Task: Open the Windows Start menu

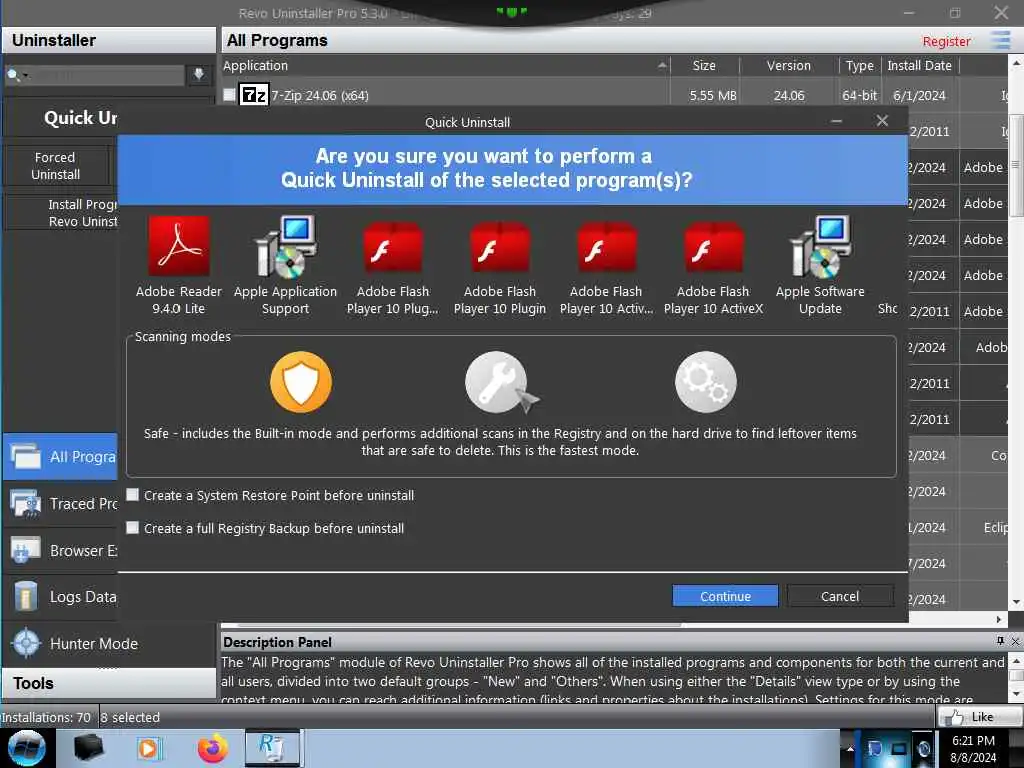Action: [26, 748]
